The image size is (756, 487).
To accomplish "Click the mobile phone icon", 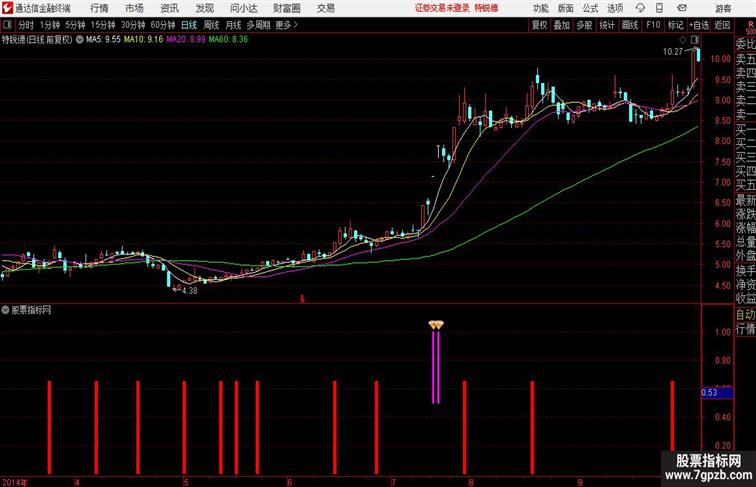I will 659,8.
